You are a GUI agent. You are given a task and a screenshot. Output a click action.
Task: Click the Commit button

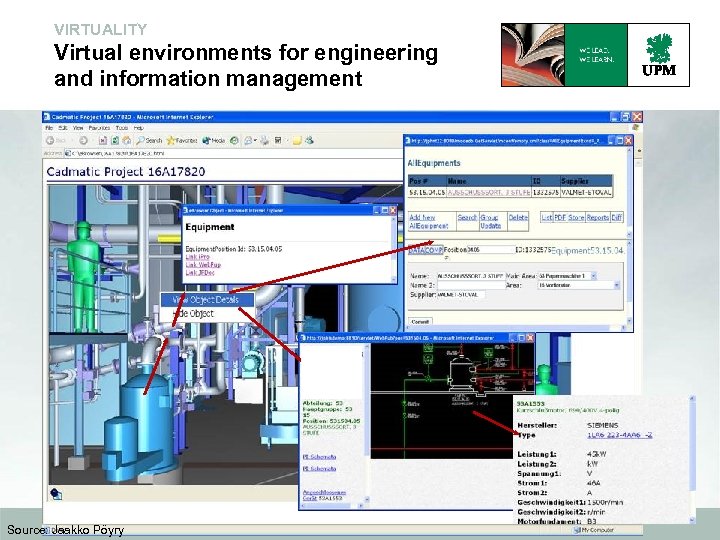click(x=420, y=322)
